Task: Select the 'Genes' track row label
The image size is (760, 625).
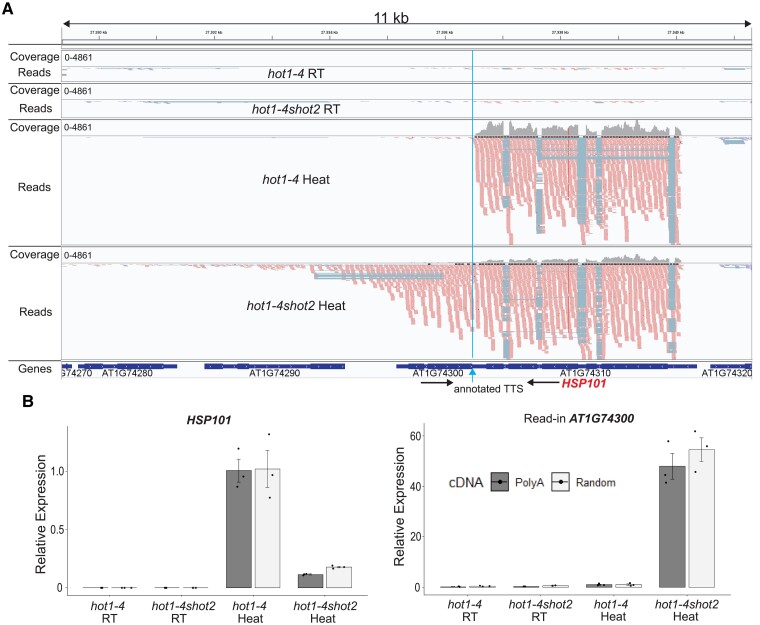Action: click(x=34, y=369)
